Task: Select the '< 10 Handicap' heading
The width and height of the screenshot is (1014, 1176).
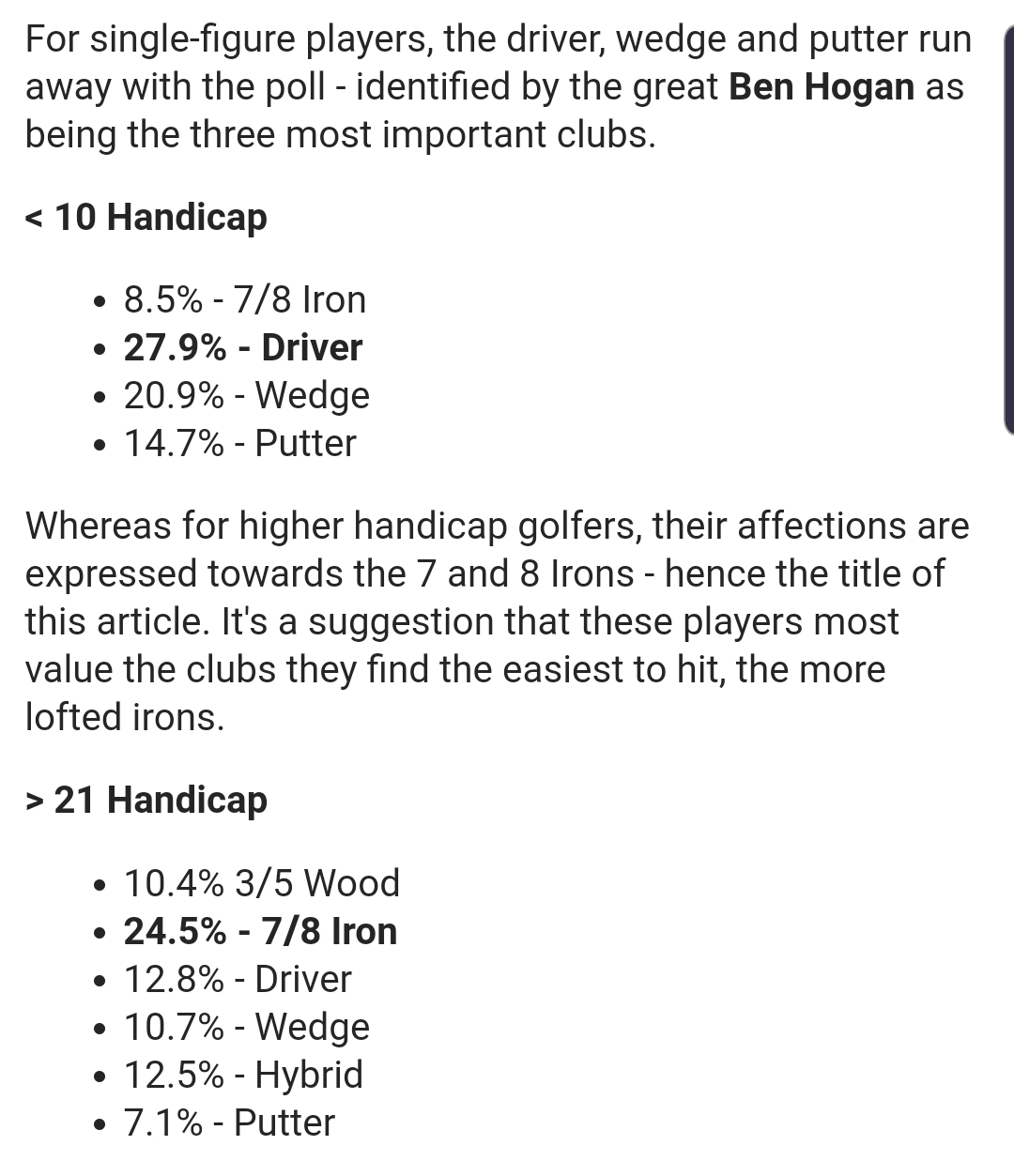Action: point(146,218)
